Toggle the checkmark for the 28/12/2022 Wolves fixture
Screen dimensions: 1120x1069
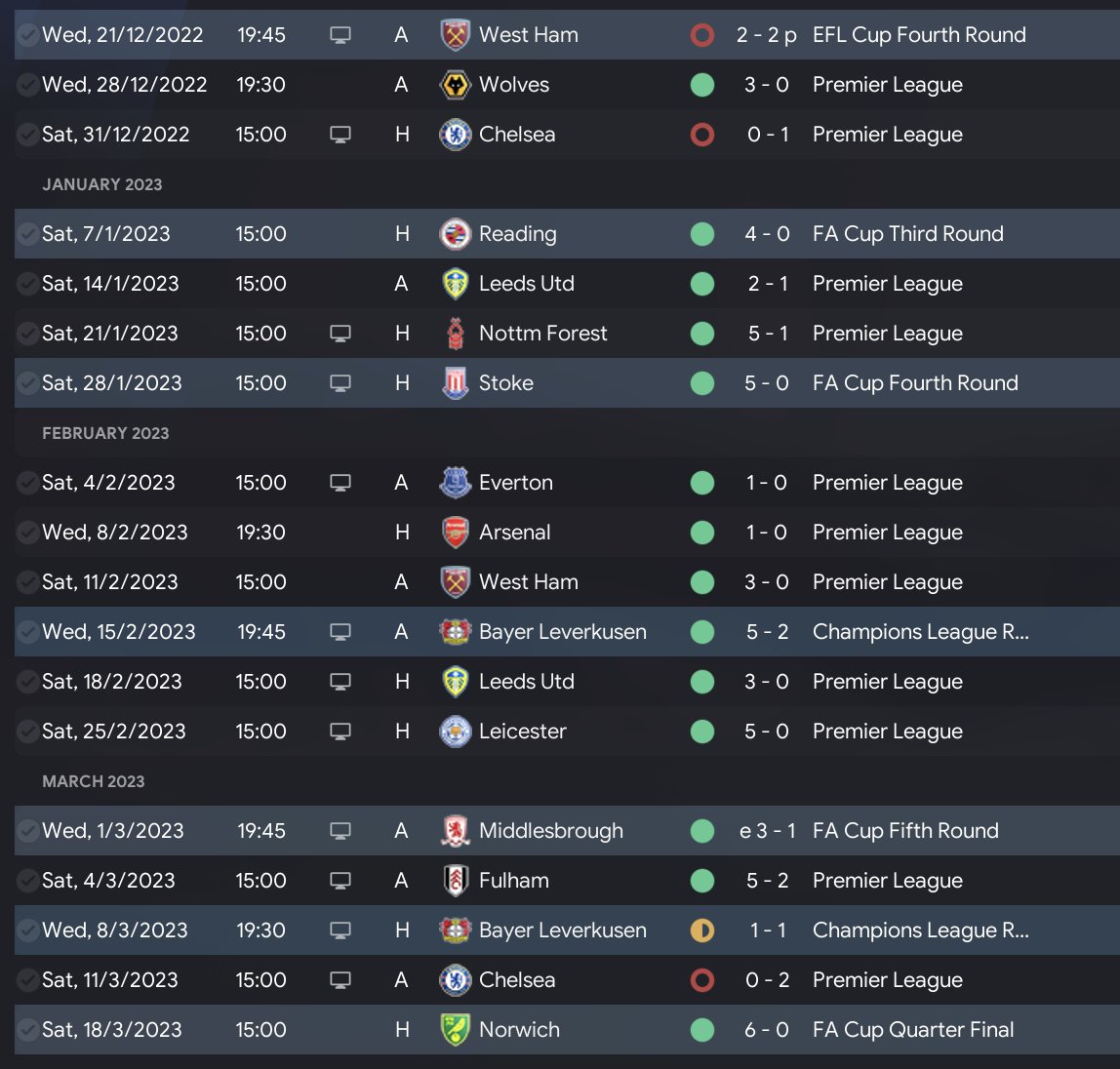coord(28,85)
